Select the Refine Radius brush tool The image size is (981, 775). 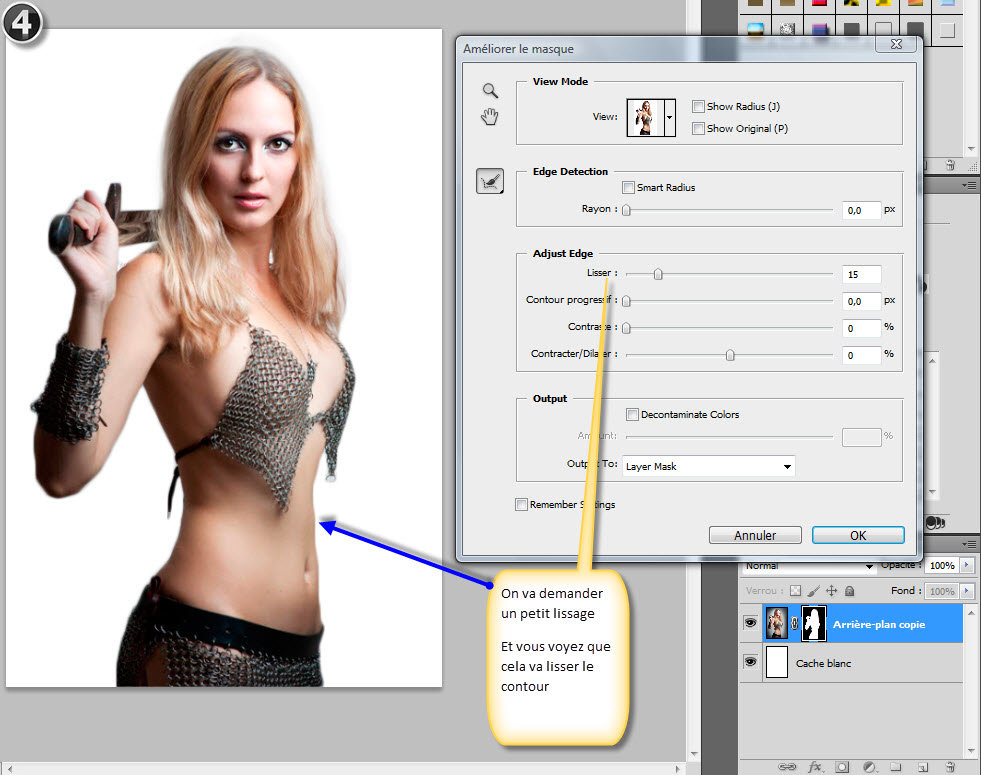pyautogui.click(x=490, y=181)
